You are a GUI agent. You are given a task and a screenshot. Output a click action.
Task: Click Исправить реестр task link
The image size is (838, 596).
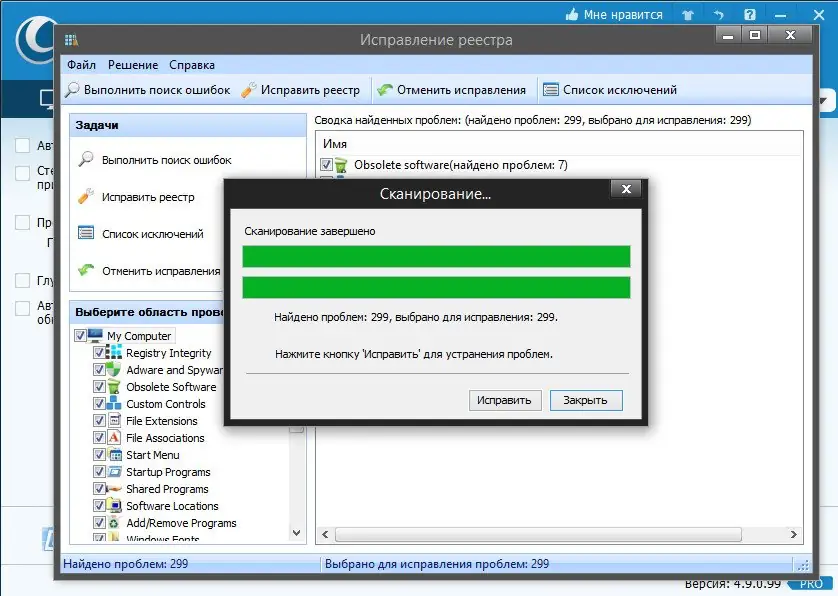[x=148, y=197]
